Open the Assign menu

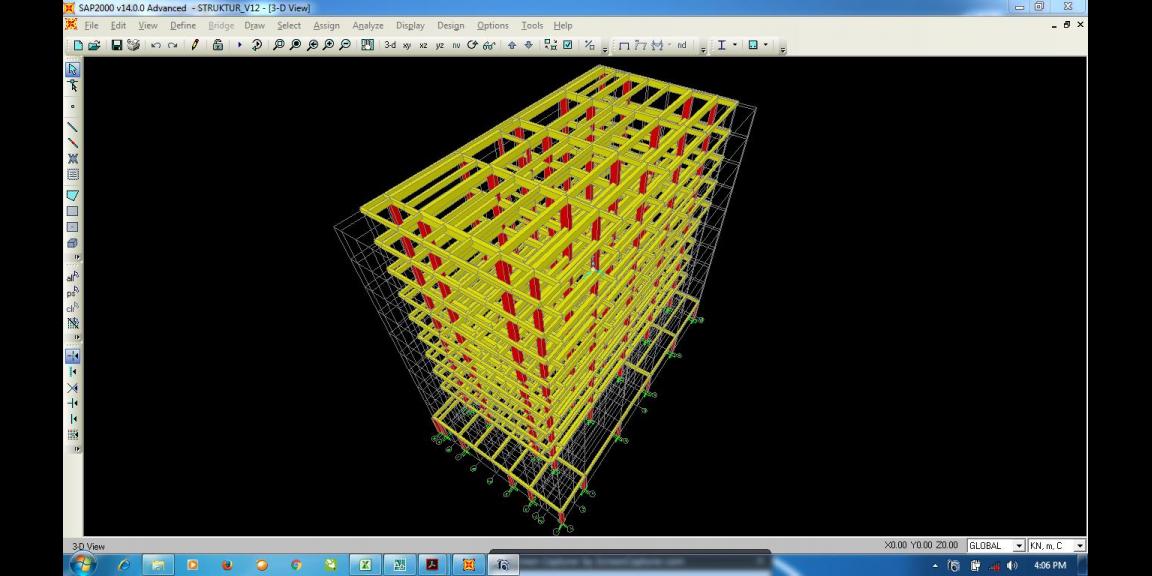[326, 25]
